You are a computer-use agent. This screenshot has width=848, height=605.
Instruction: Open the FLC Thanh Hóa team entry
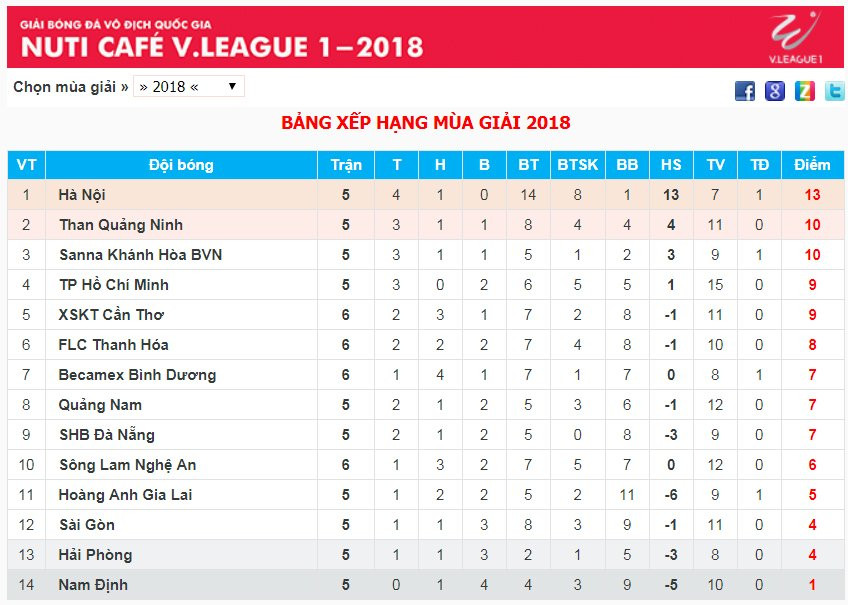(113, 345)
